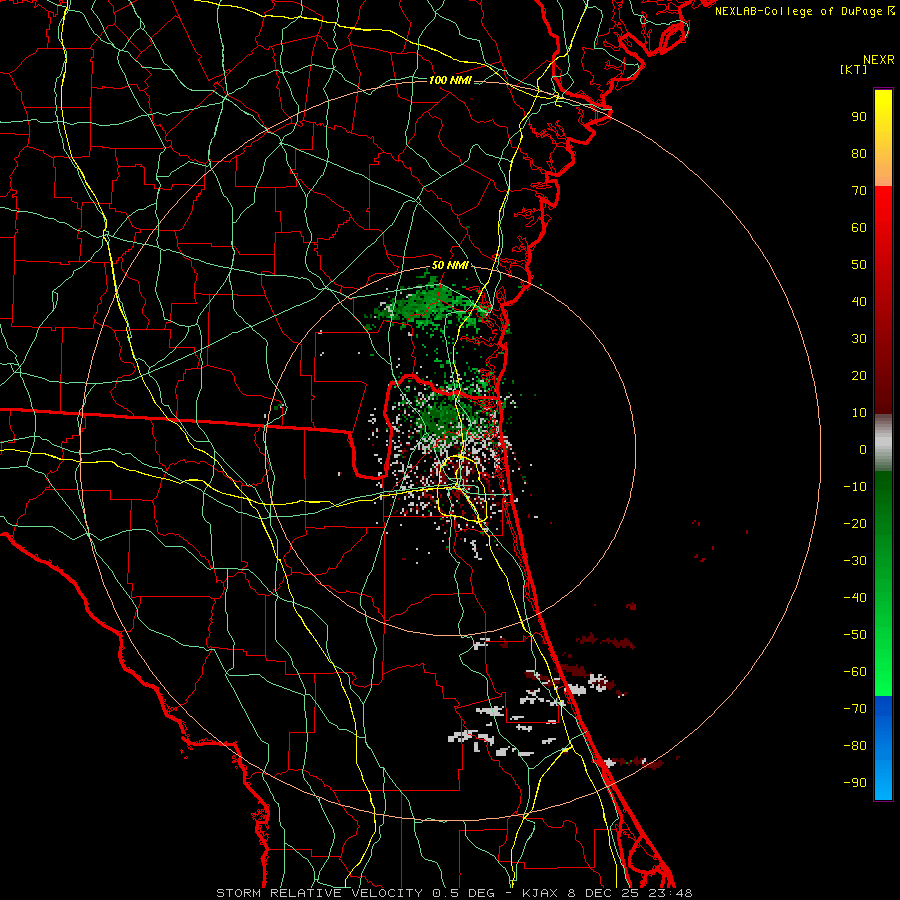Click the [KT] units label

[x=854, y=69]
